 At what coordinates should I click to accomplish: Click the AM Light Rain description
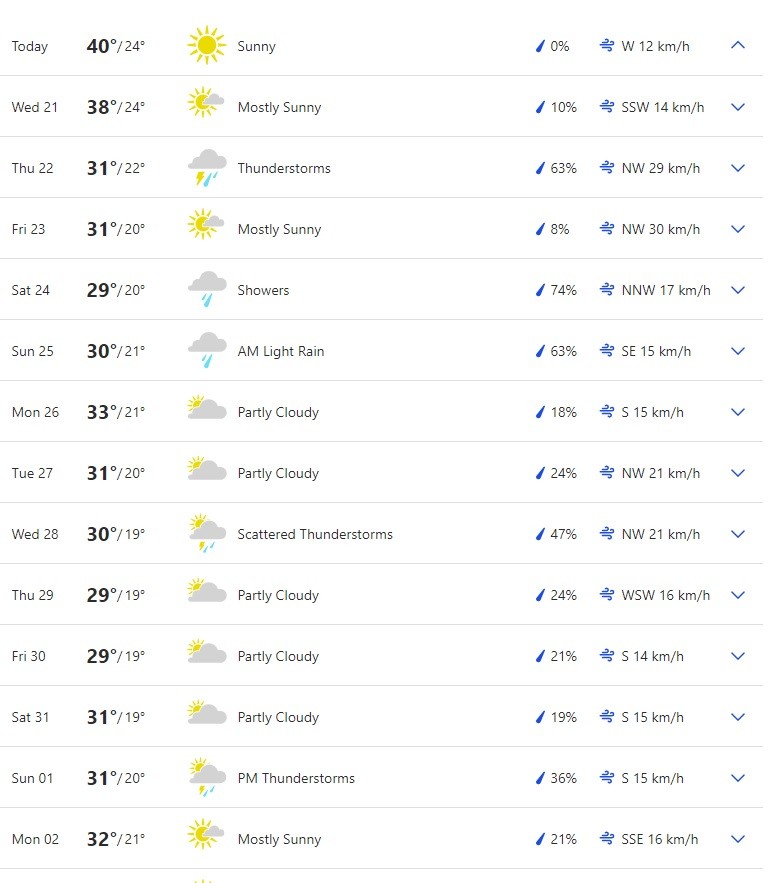coord(281,351)
